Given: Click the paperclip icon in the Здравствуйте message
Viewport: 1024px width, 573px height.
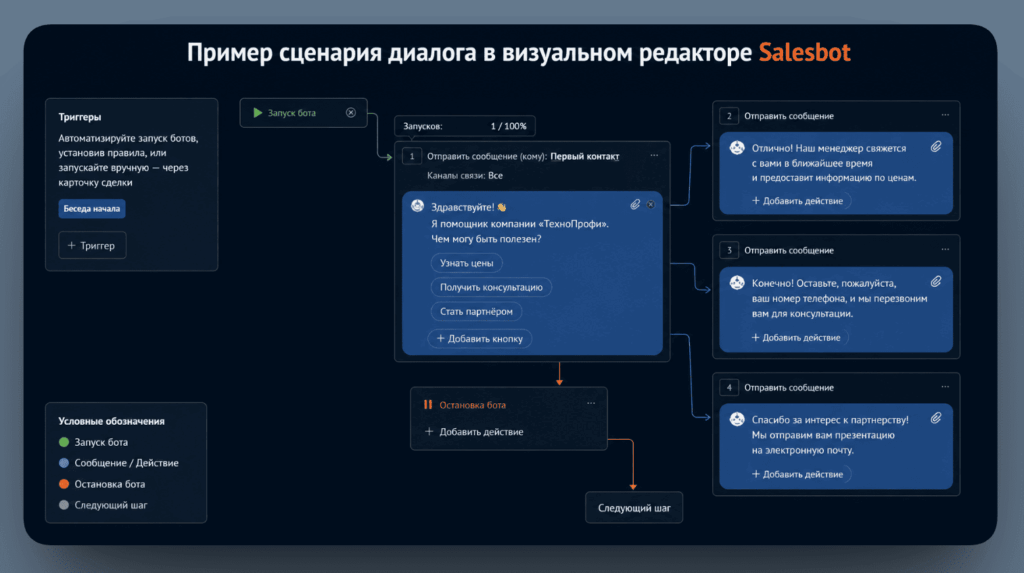Looking at the screenshot, I should click(635, 205).
